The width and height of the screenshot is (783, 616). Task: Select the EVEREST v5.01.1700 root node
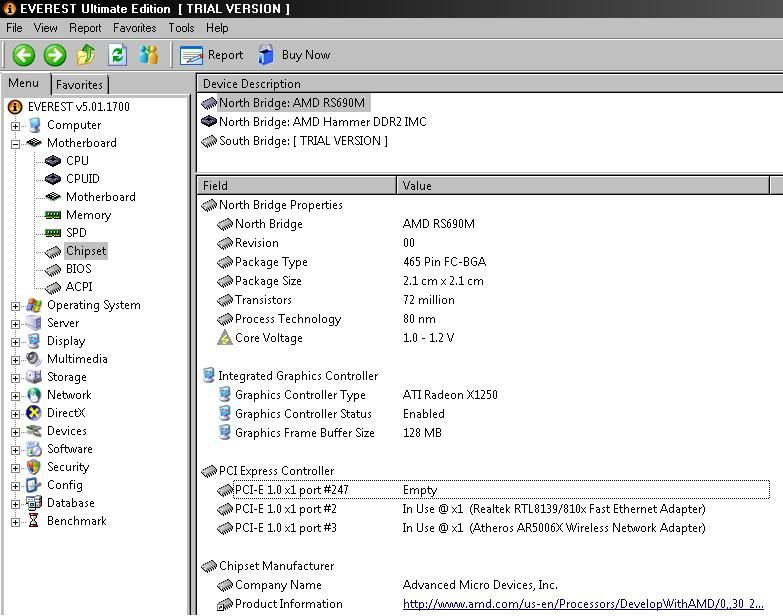78,107
